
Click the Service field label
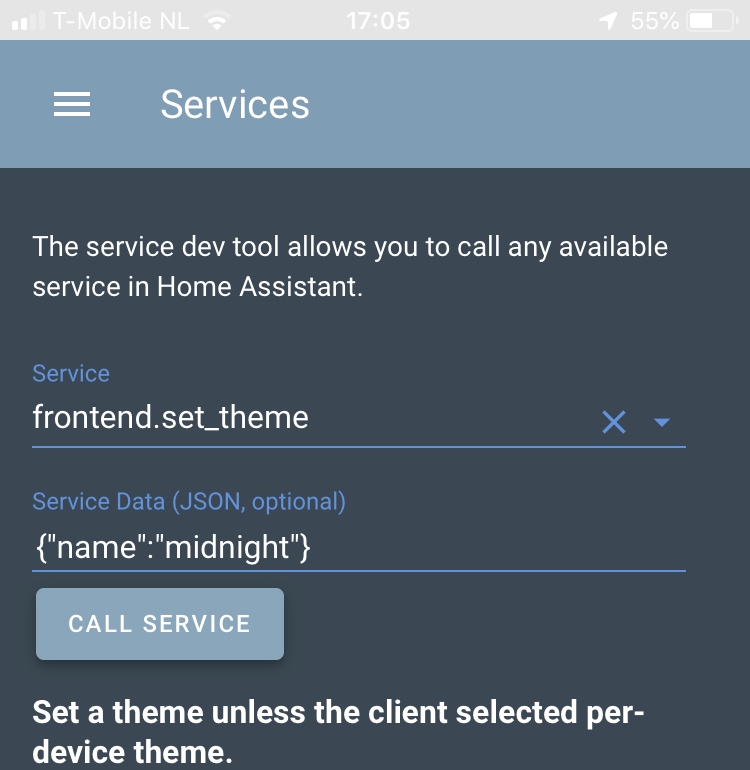(x=71, y=374)
